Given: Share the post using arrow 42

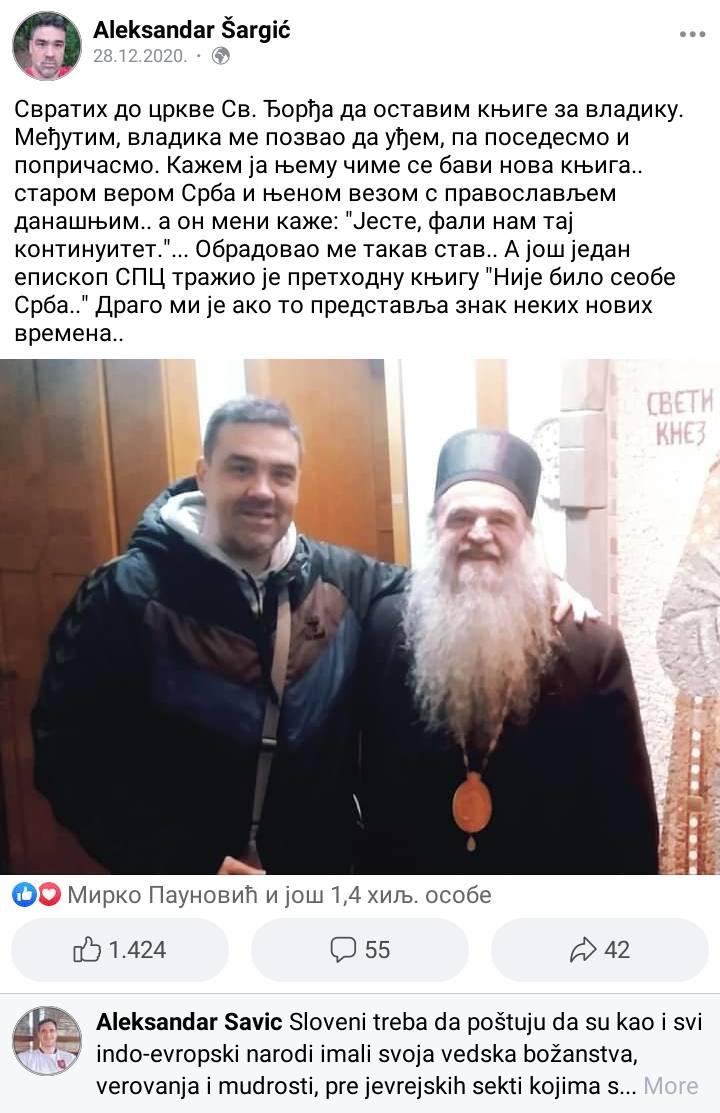Looking at the screenshot, I should [x=600, y=950].
